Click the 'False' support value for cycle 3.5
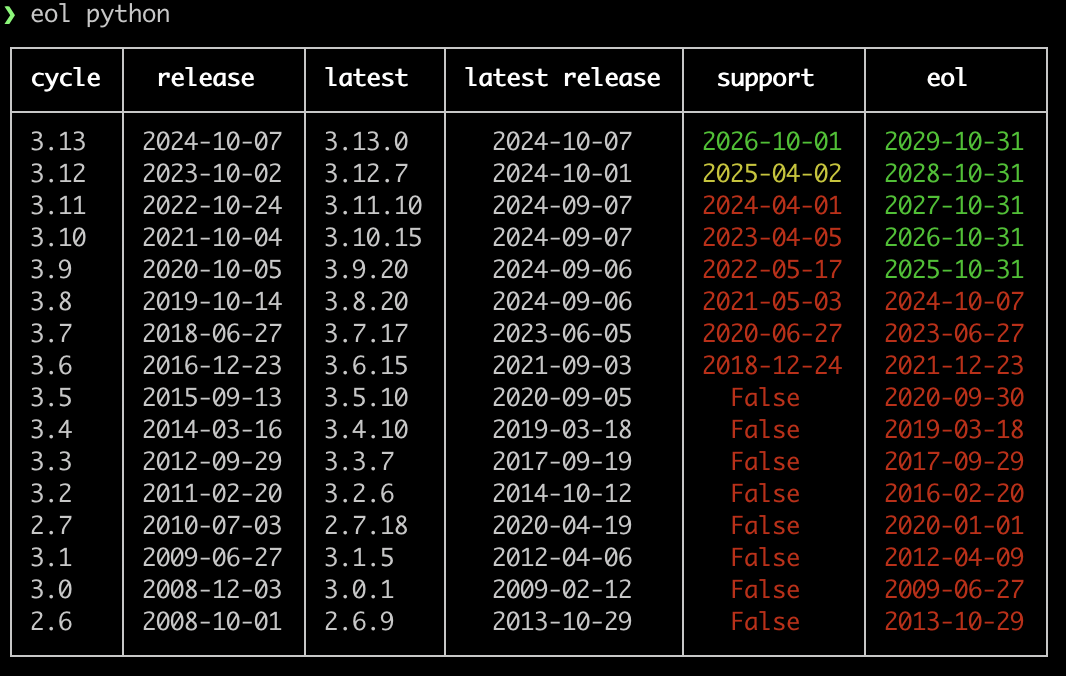 click(766, 397)
